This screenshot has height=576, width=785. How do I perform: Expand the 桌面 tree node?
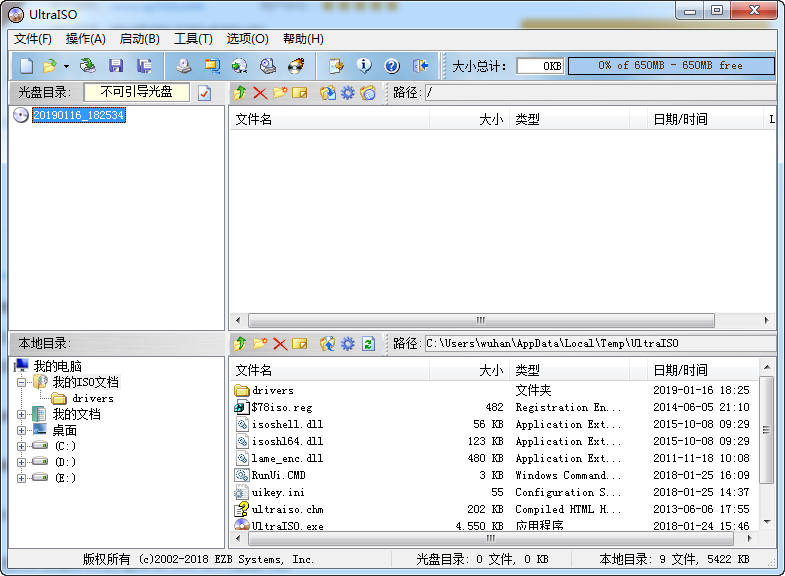[x=21, y=430]
